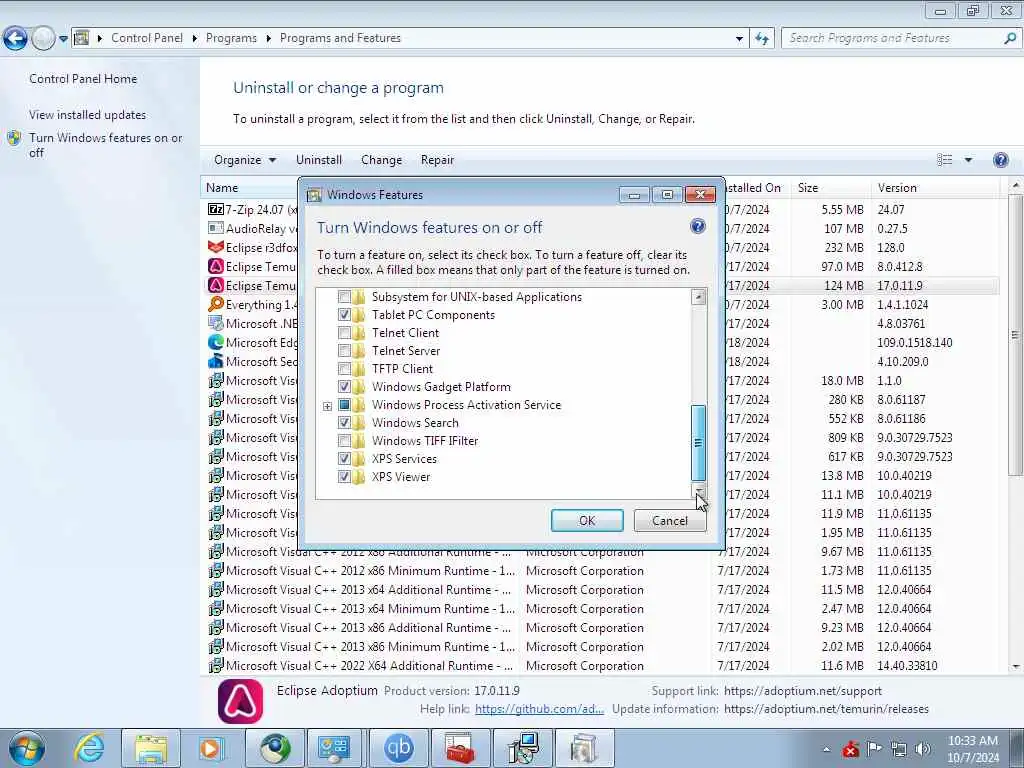The image size is (1024, 768).
Task: Confirm Windows Features with OK
Action: 587,520
